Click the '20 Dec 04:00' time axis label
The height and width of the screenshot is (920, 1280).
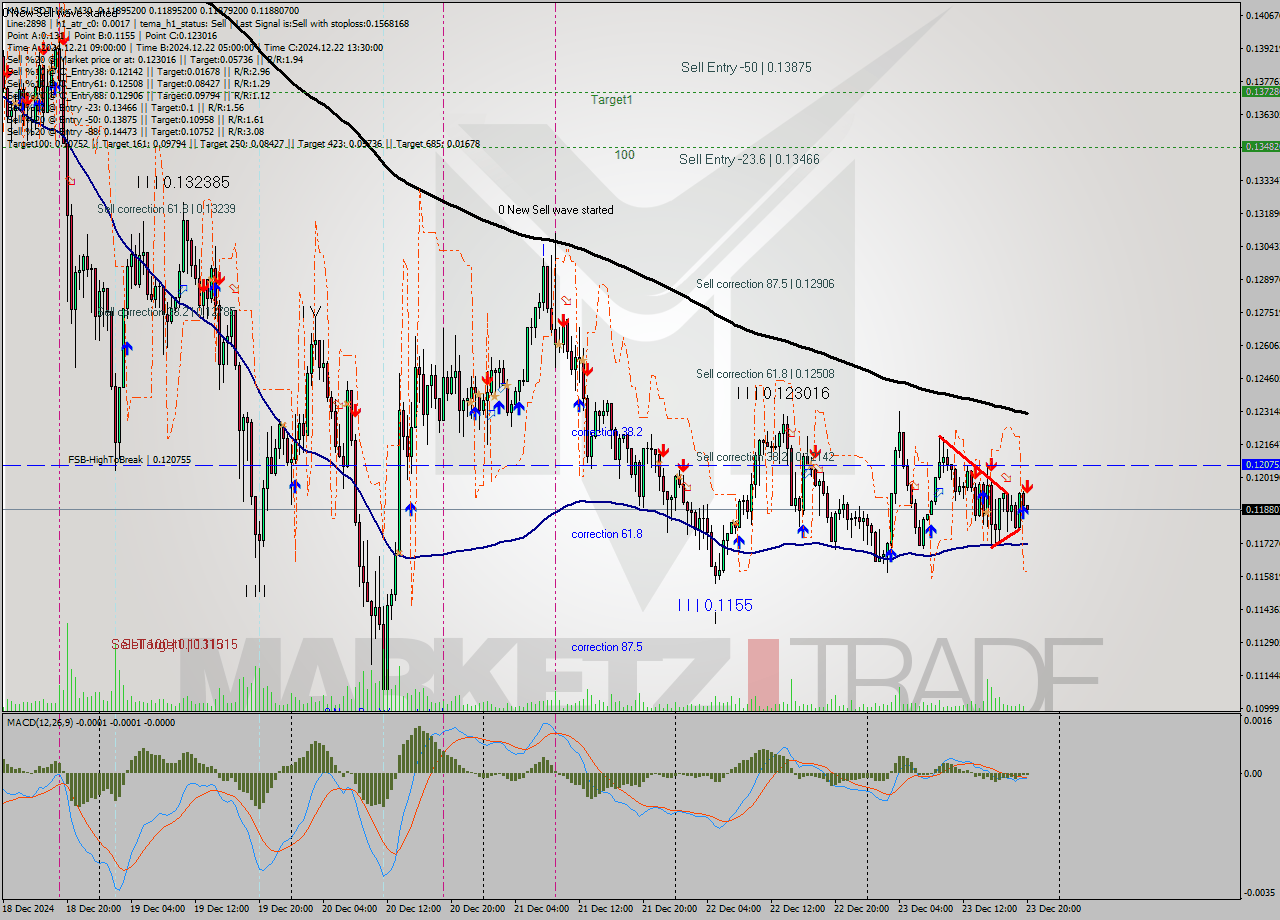click(x=351, y=908)
